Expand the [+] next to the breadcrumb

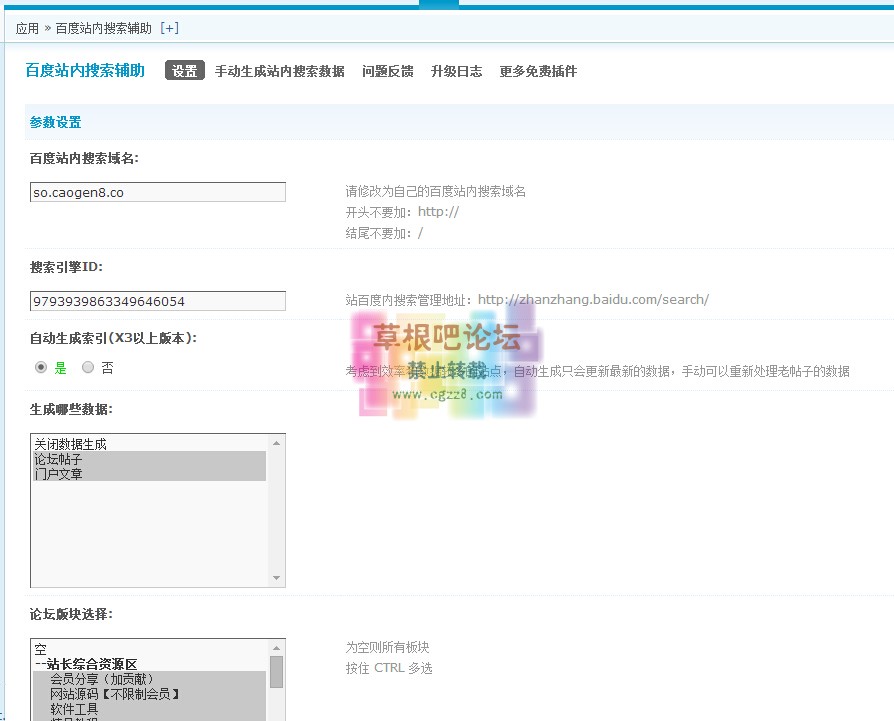(x=169, y=28)
